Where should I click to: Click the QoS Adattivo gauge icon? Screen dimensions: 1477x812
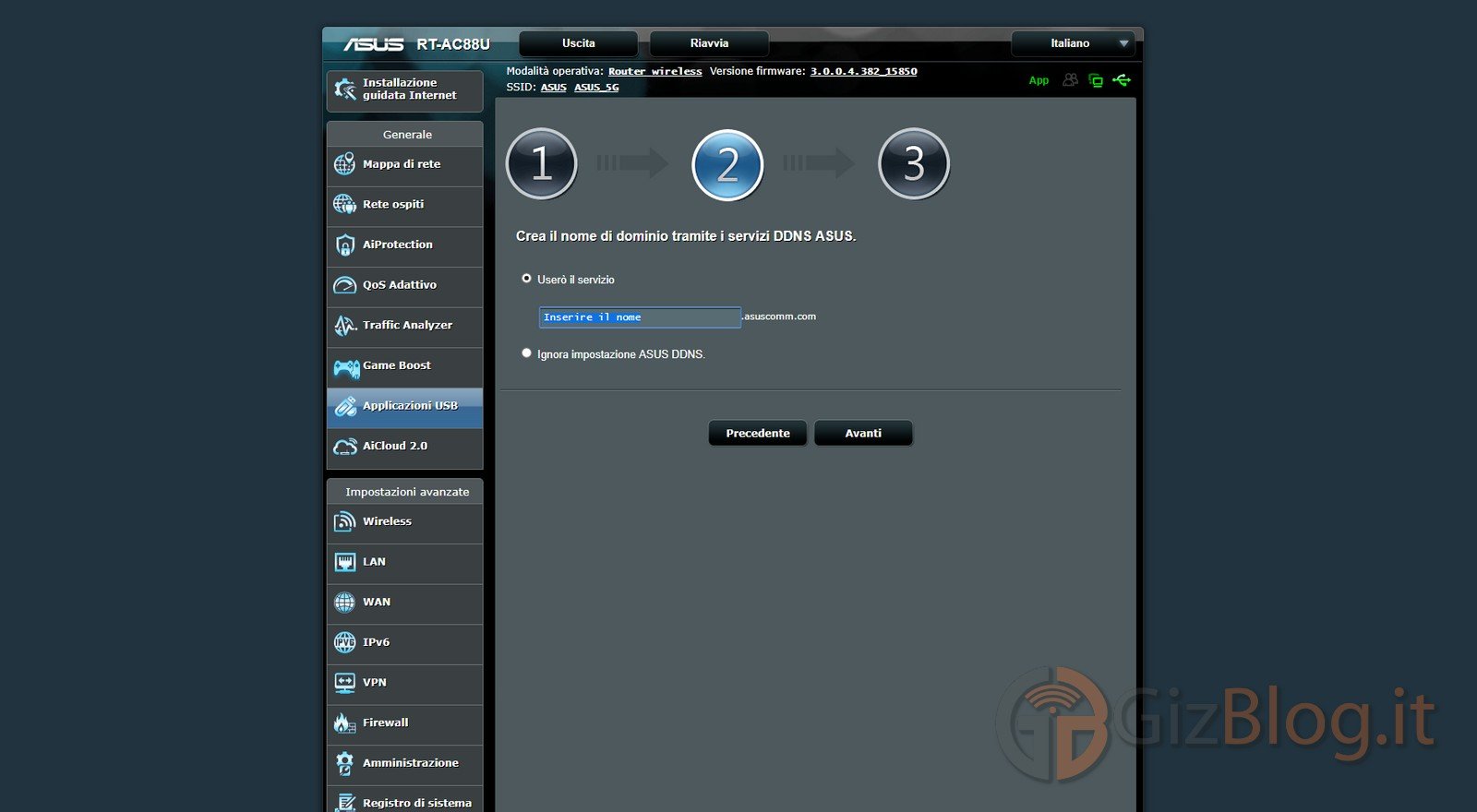point(344,285)
